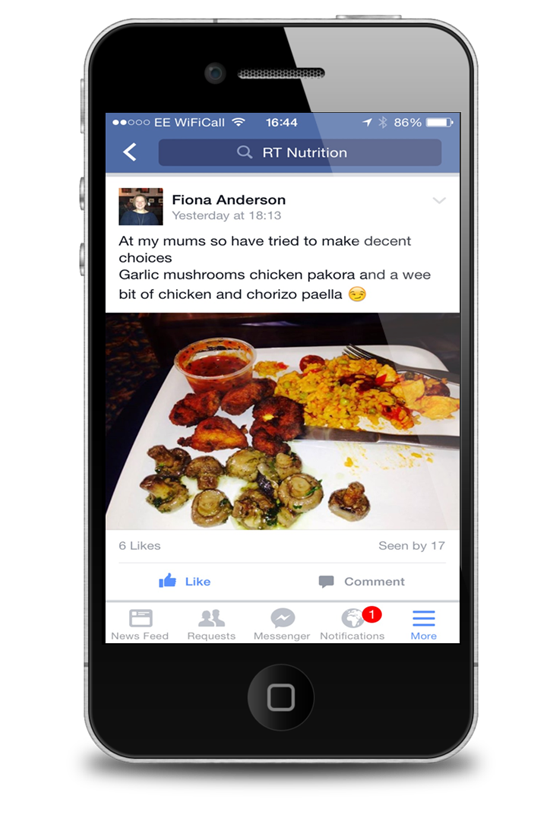Image resolution: width=550 pixels, height=825 pixels.
Task: Open the food plate photo
Action: [x=283, y=421]
